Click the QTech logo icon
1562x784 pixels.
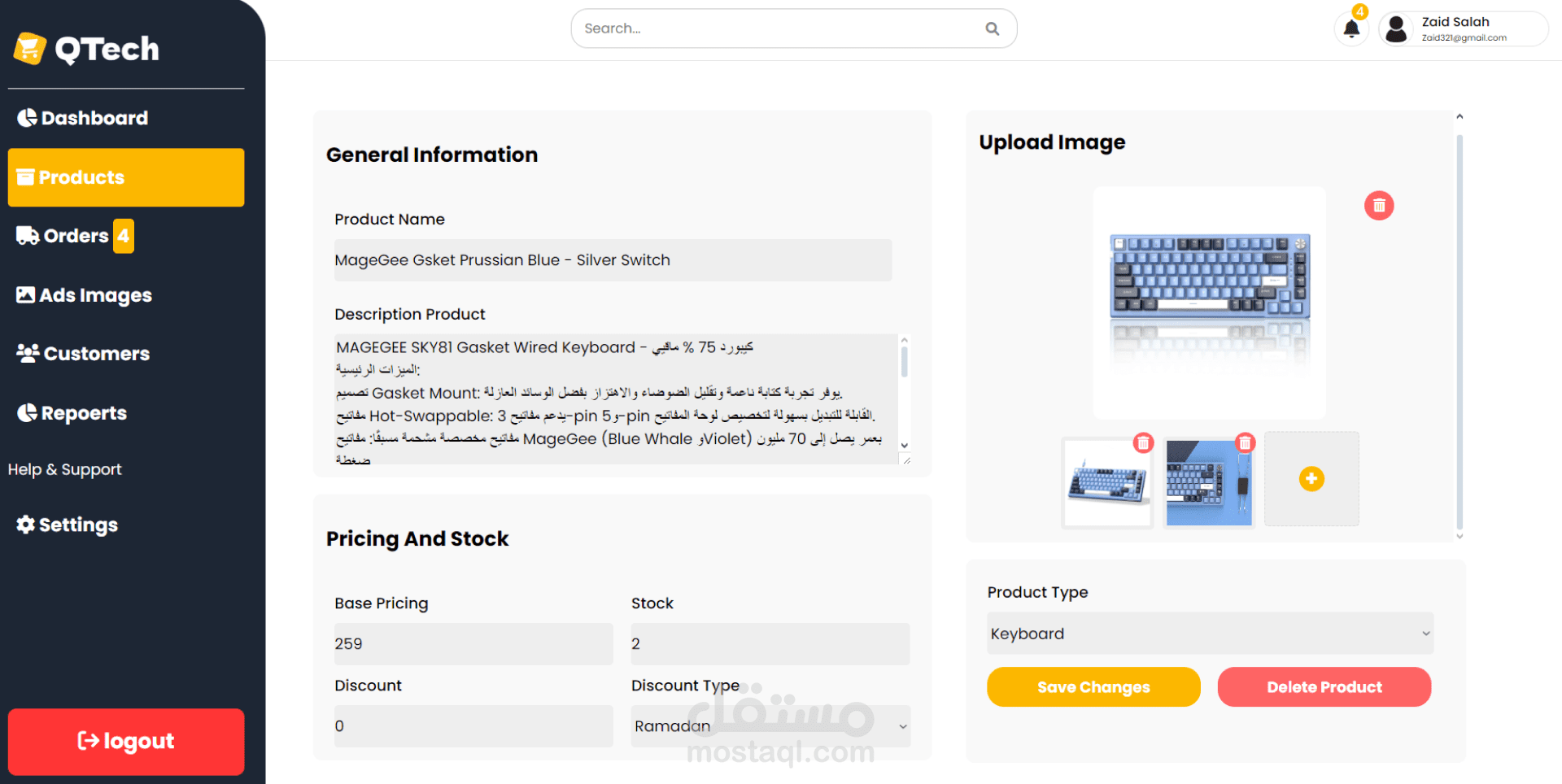[30, 49]
